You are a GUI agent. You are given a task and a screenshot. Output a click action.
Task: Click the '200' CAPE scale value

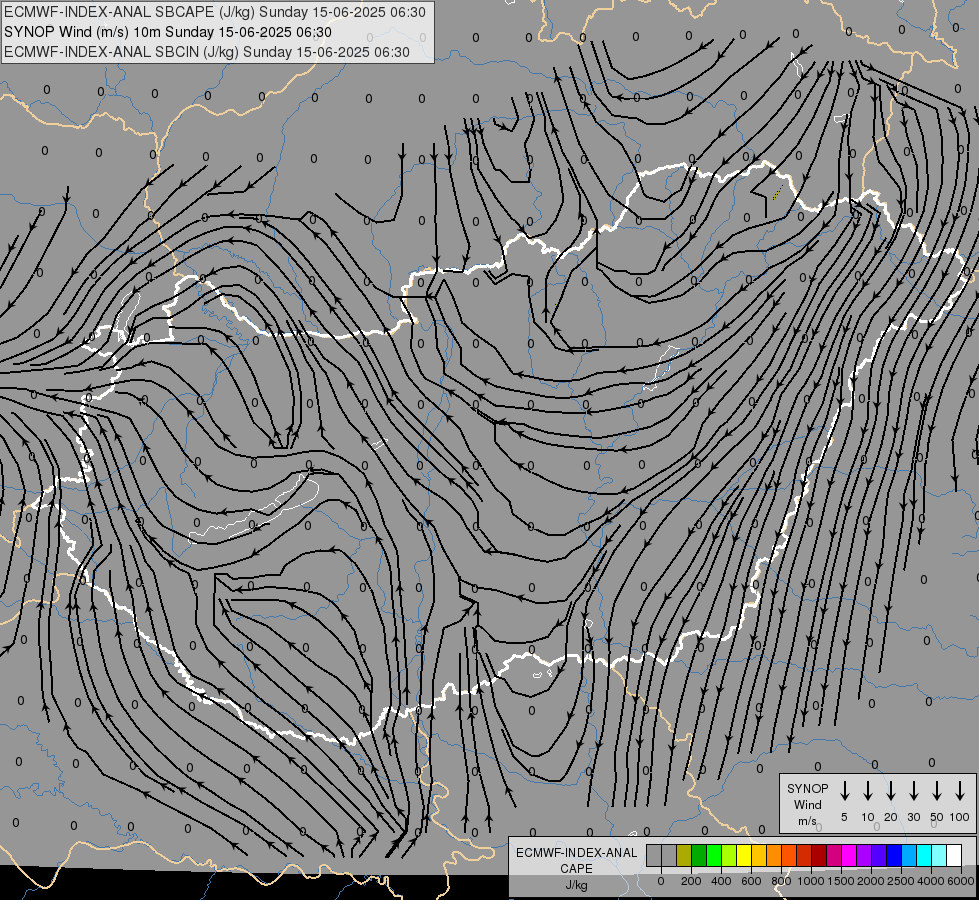click(x=691, y=881)
